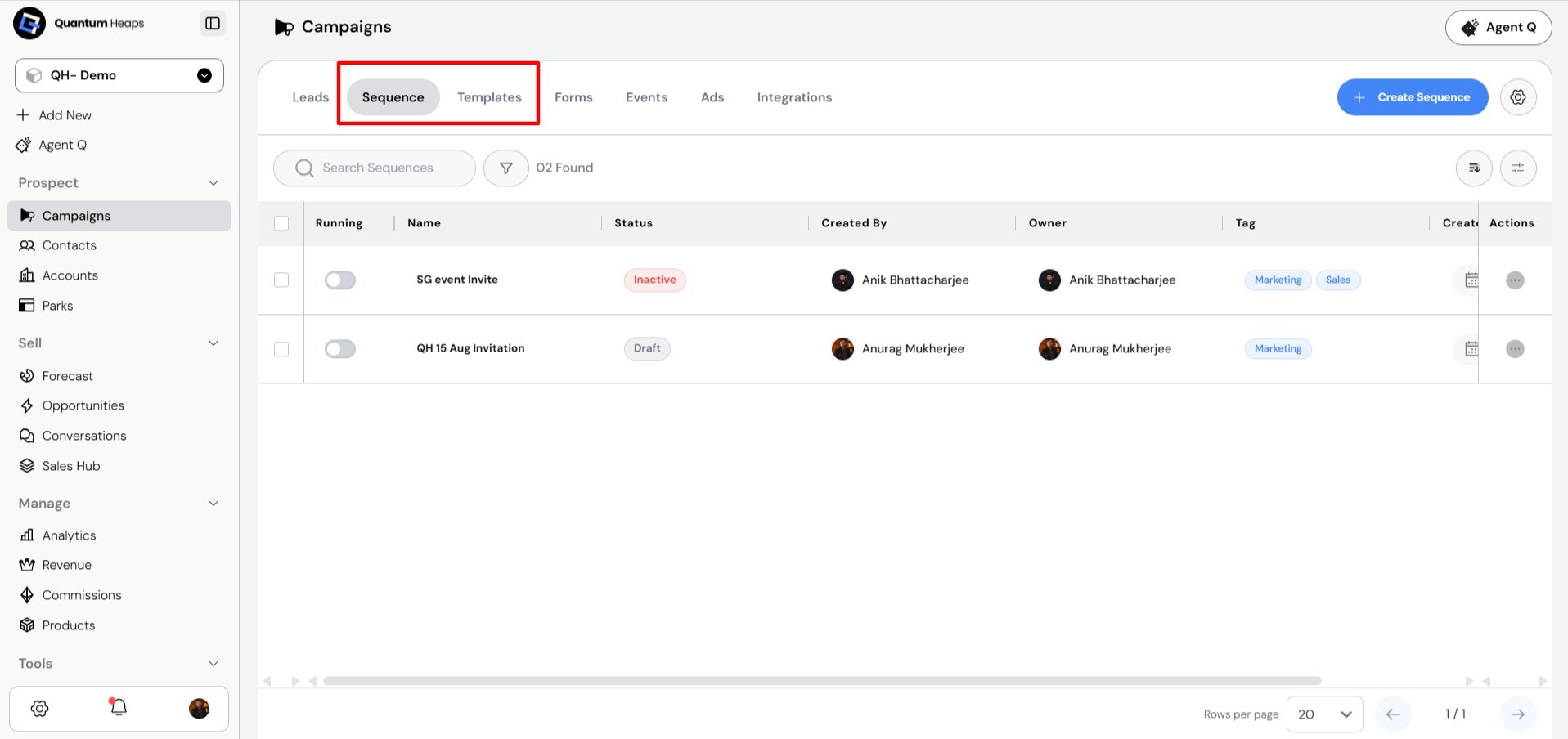Switch to the Templates tab
Image resolution: width=1568 pixels, height=739 pixels.
point(489,97)
